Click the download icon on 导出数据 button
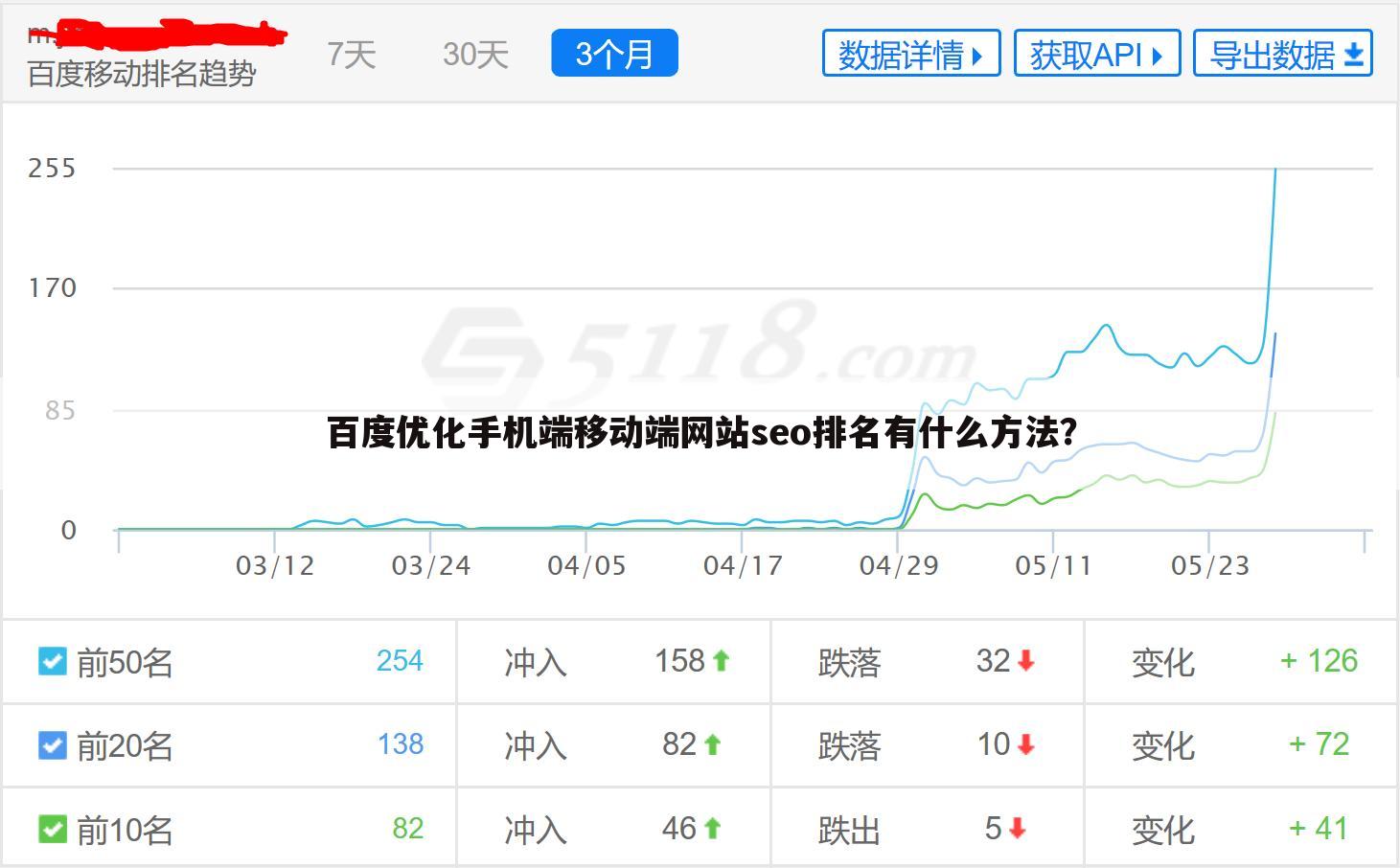Viewport: 1400px width, 868px height. [x=1353, y=55]
